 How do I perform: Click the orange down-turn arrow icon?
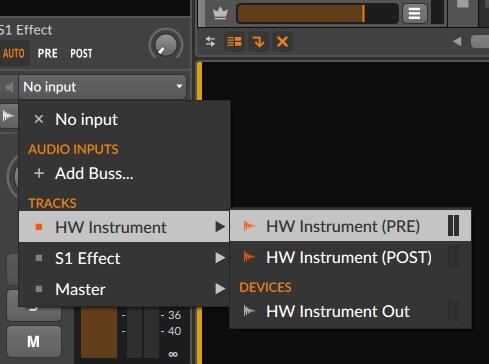(258, 42)
